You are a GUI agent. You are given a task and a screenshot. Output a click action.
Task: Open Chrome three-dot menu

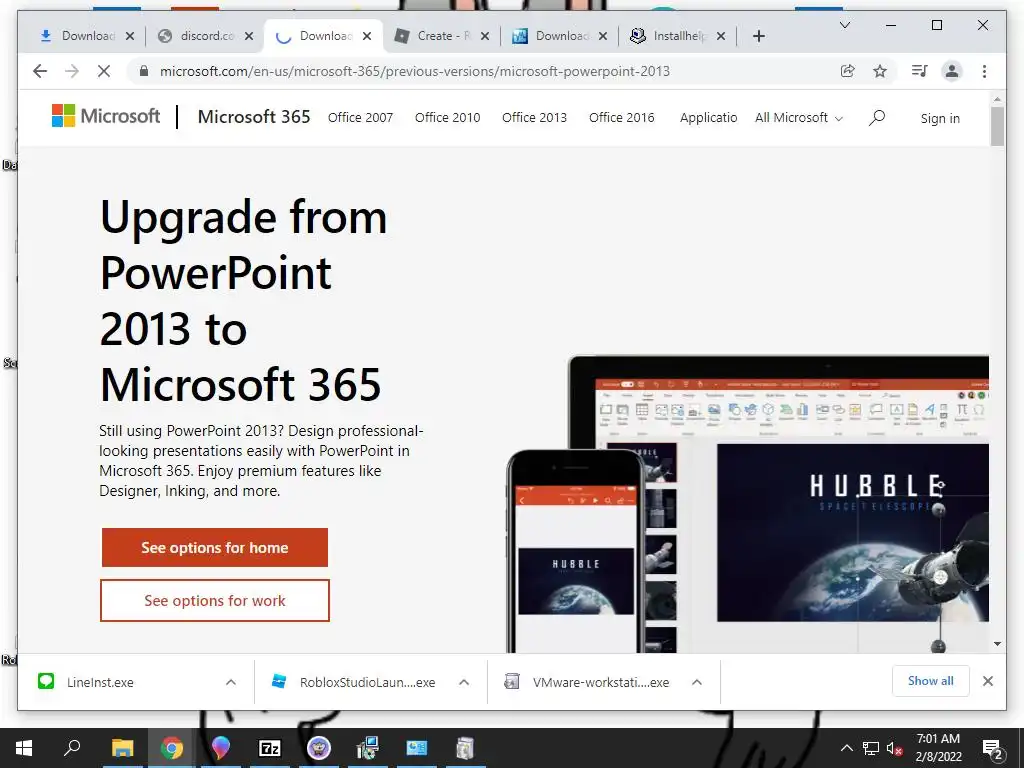click(984, 71)
